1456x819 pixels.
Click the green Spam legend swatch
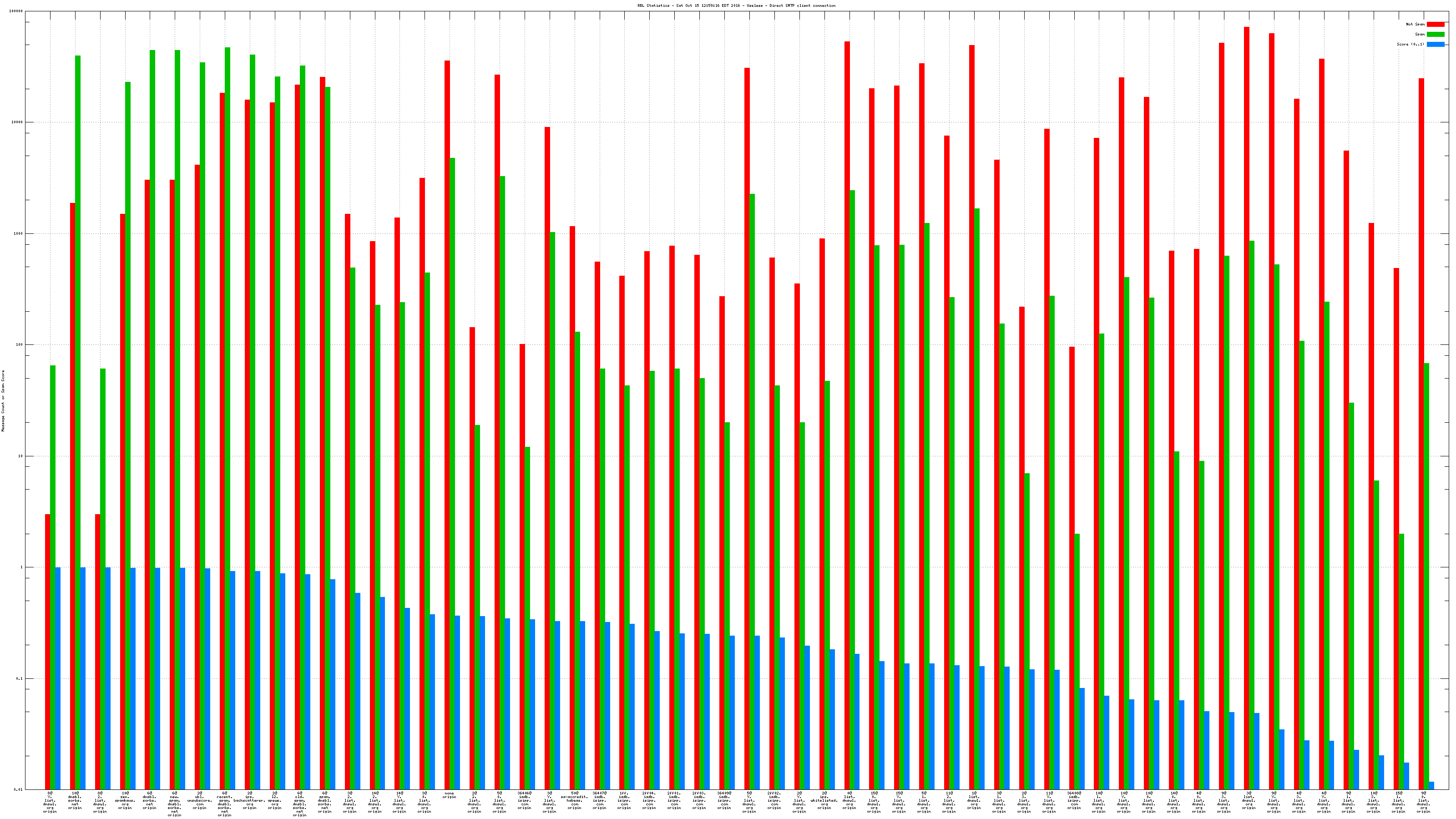[1435, 35]
